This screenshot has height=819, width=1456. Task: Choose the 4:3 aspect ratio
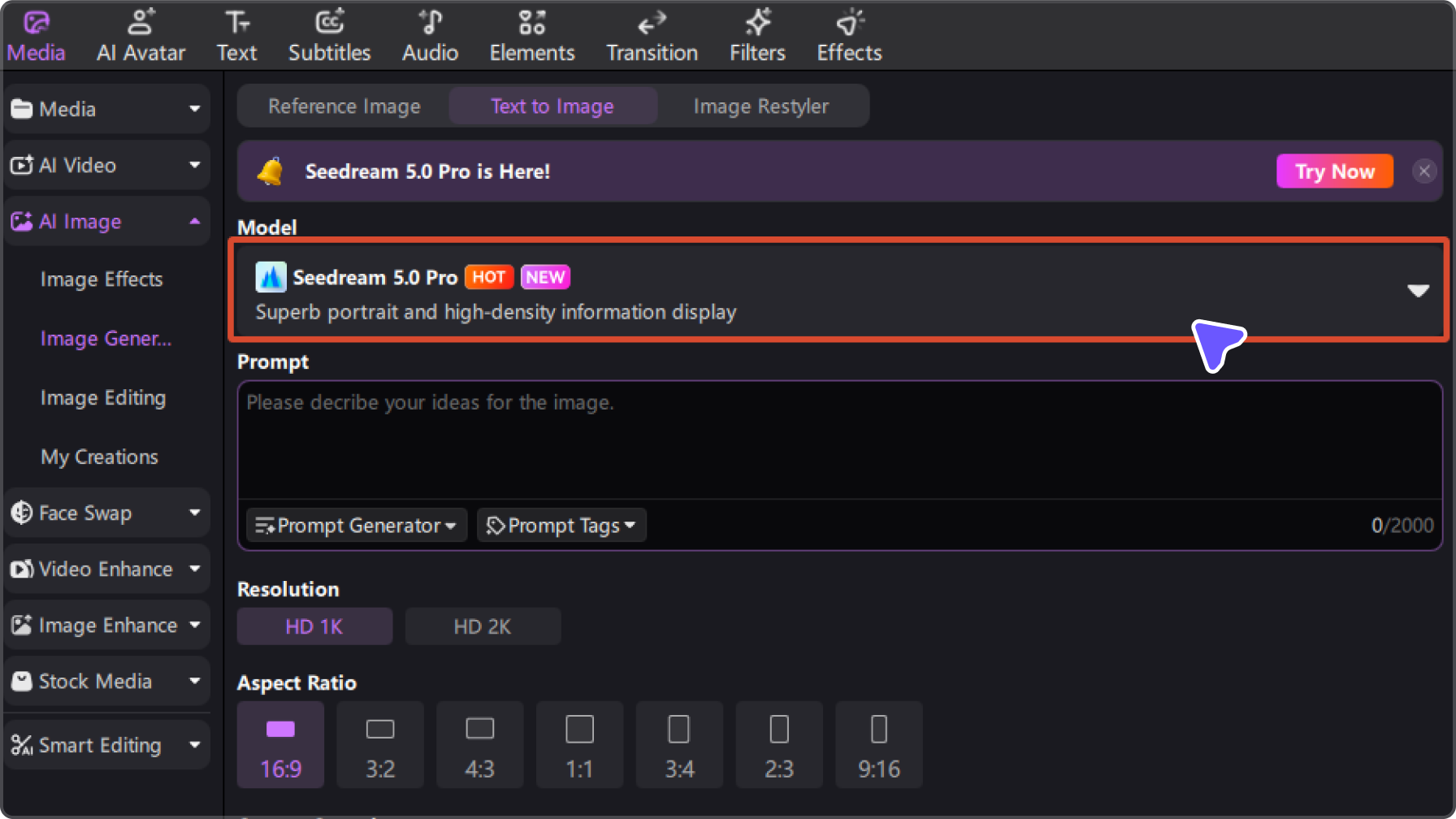pyautogui.click(x=480, y=745)
